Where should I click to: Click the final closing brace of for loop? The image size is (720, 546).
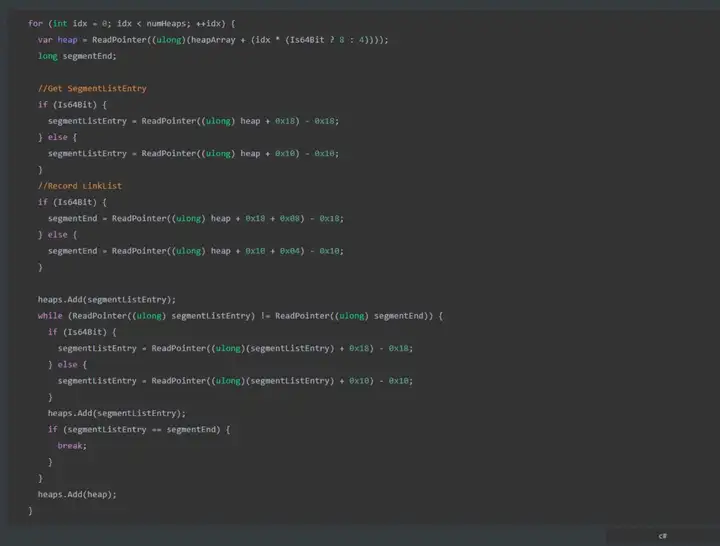click(x=30, y=511)
